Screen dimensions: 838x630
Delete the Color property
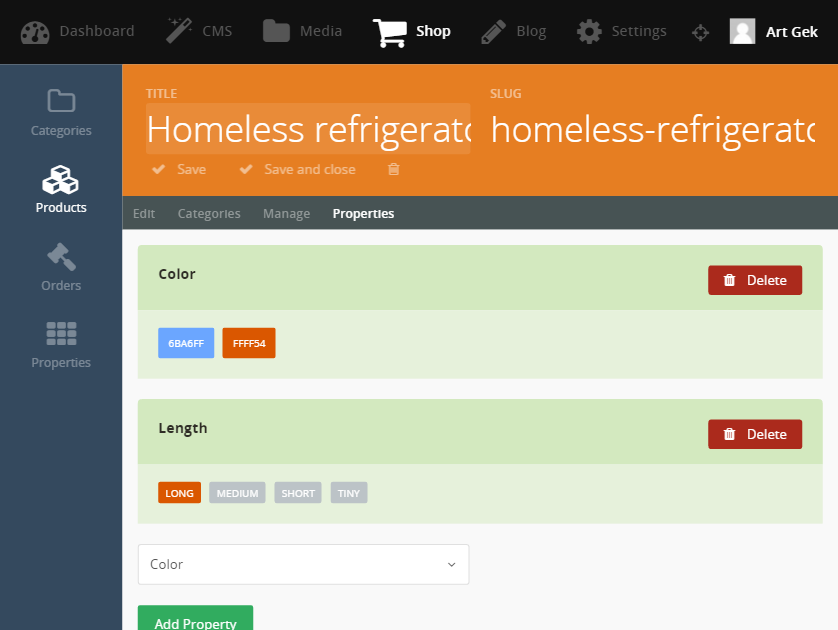[x=755, y=280]
